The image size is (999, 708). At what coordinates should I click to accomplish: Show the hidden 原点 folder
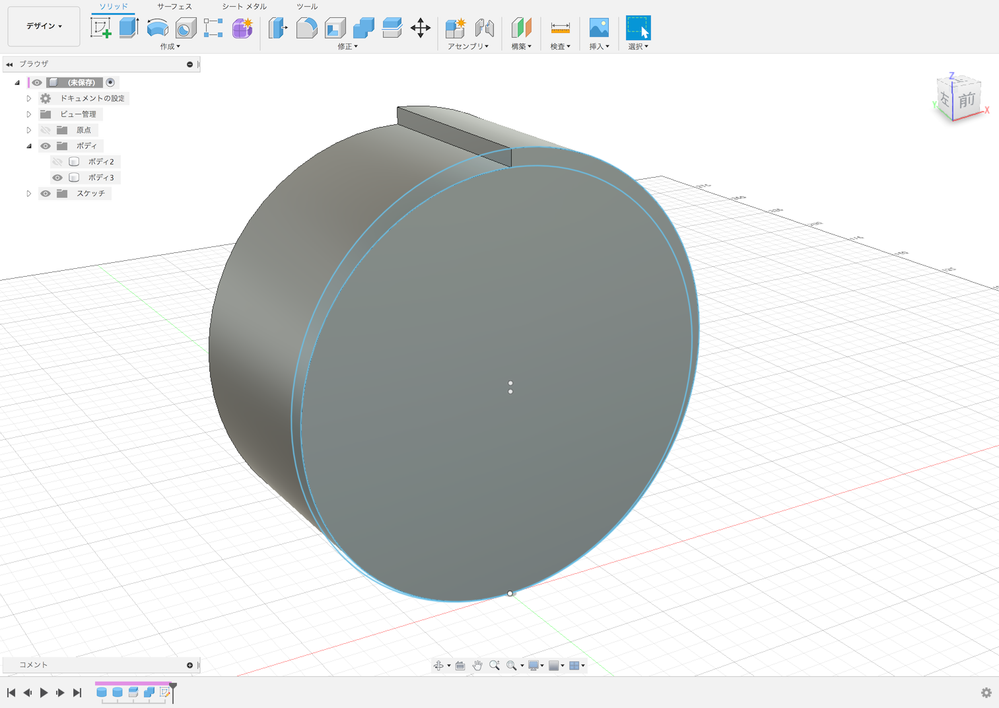[x=45, y=130]
